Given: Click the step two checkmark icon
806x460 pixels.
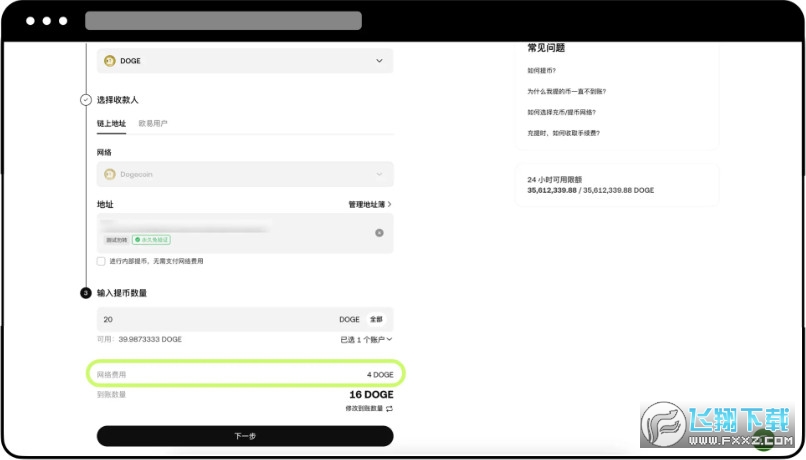Looking at the screenshot, I should pos(85,100).
